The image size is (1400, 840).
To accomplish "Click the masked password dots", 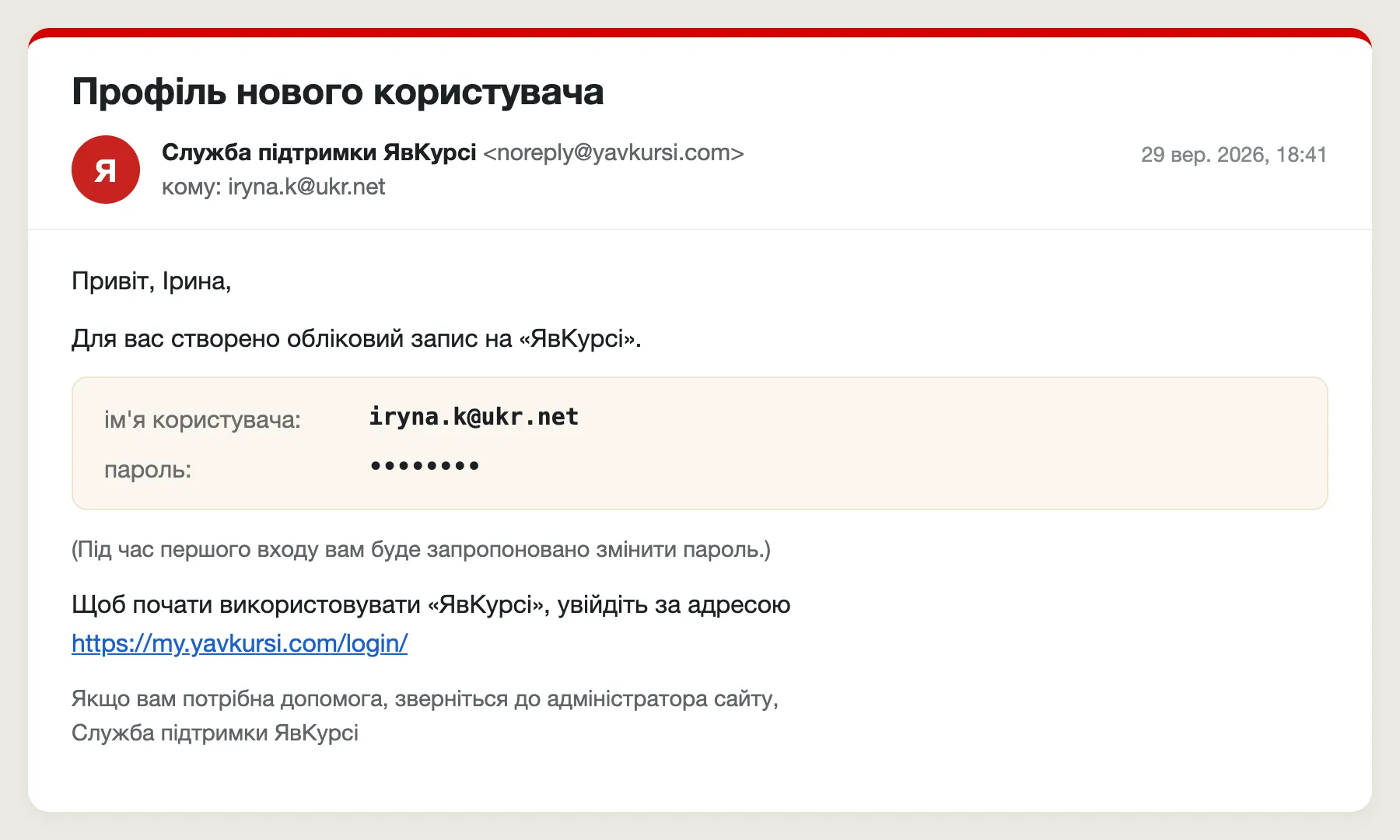I will 425,466.
